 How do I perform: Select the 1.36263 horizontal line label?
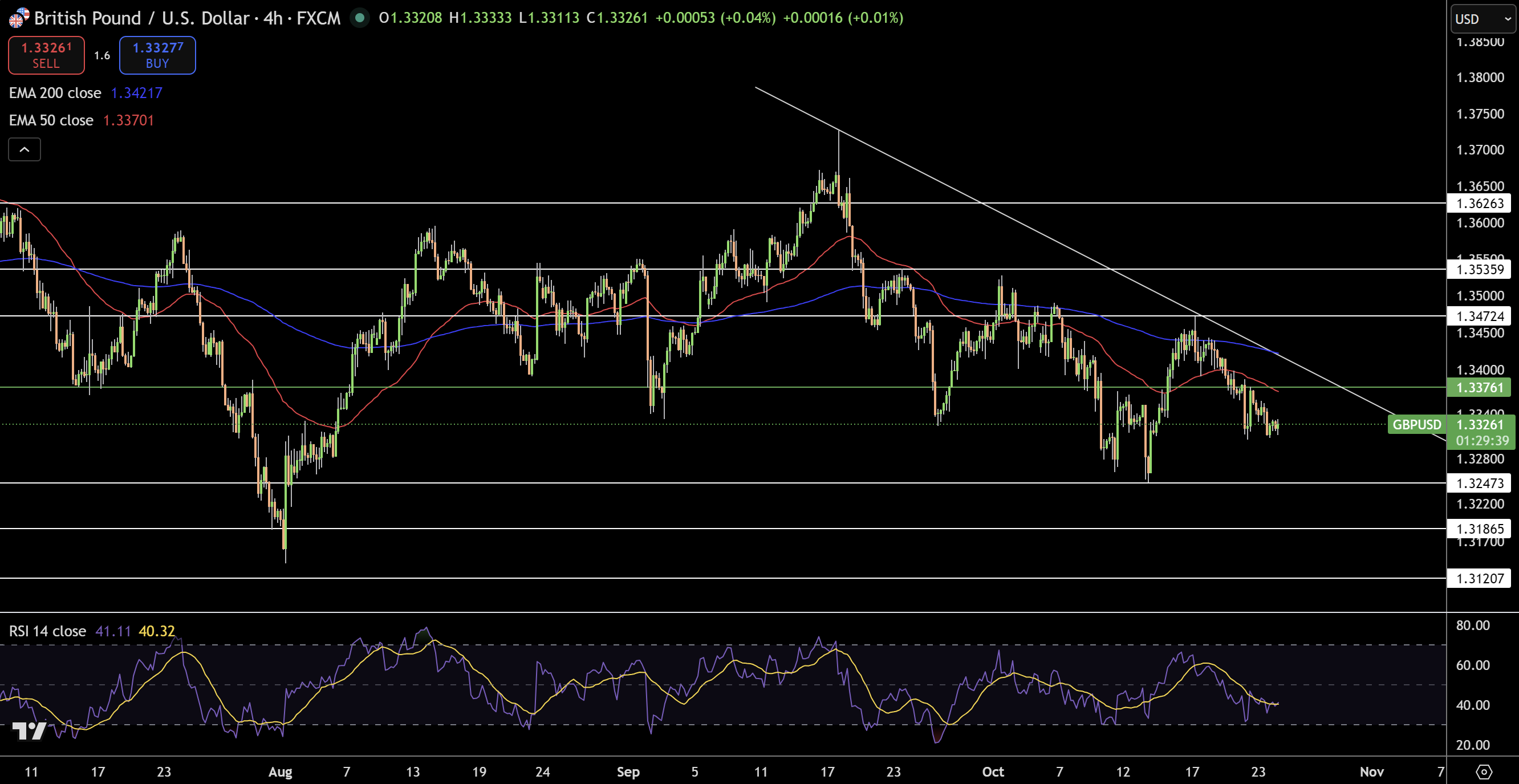tap(1480, 204)
